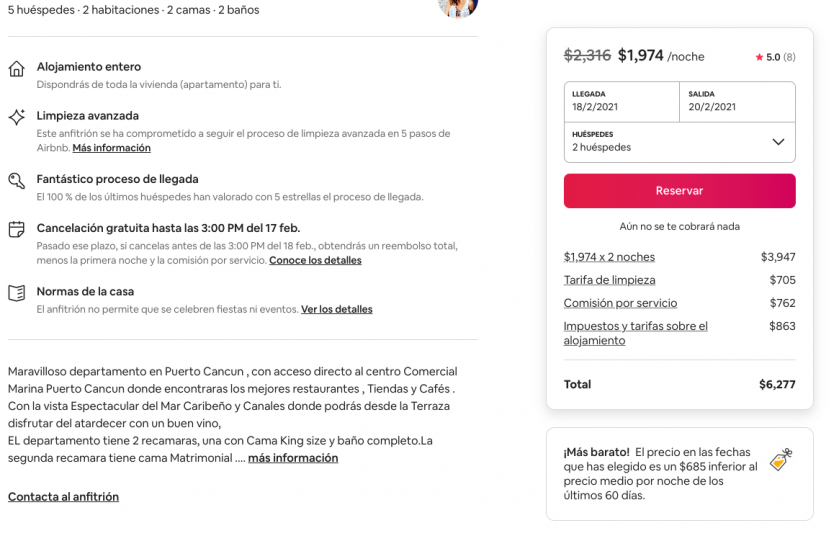Click the key icon for Fantástico proceso de llegada
Screen dimensions: 839x536
tap(16, 181)
